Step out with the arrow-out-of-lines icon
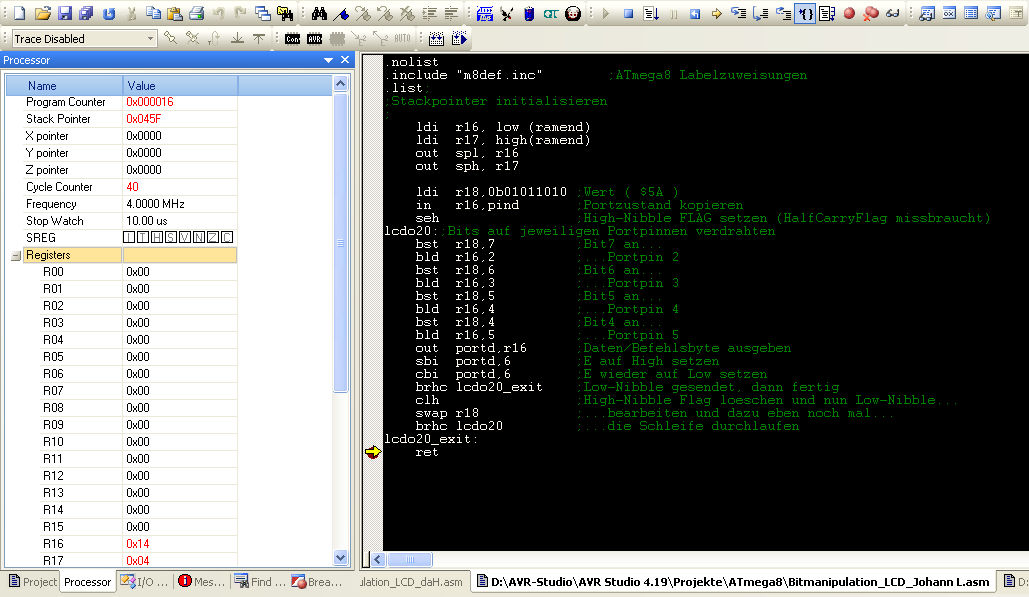This screenshot has width=1029, height=597. (782, 13)
